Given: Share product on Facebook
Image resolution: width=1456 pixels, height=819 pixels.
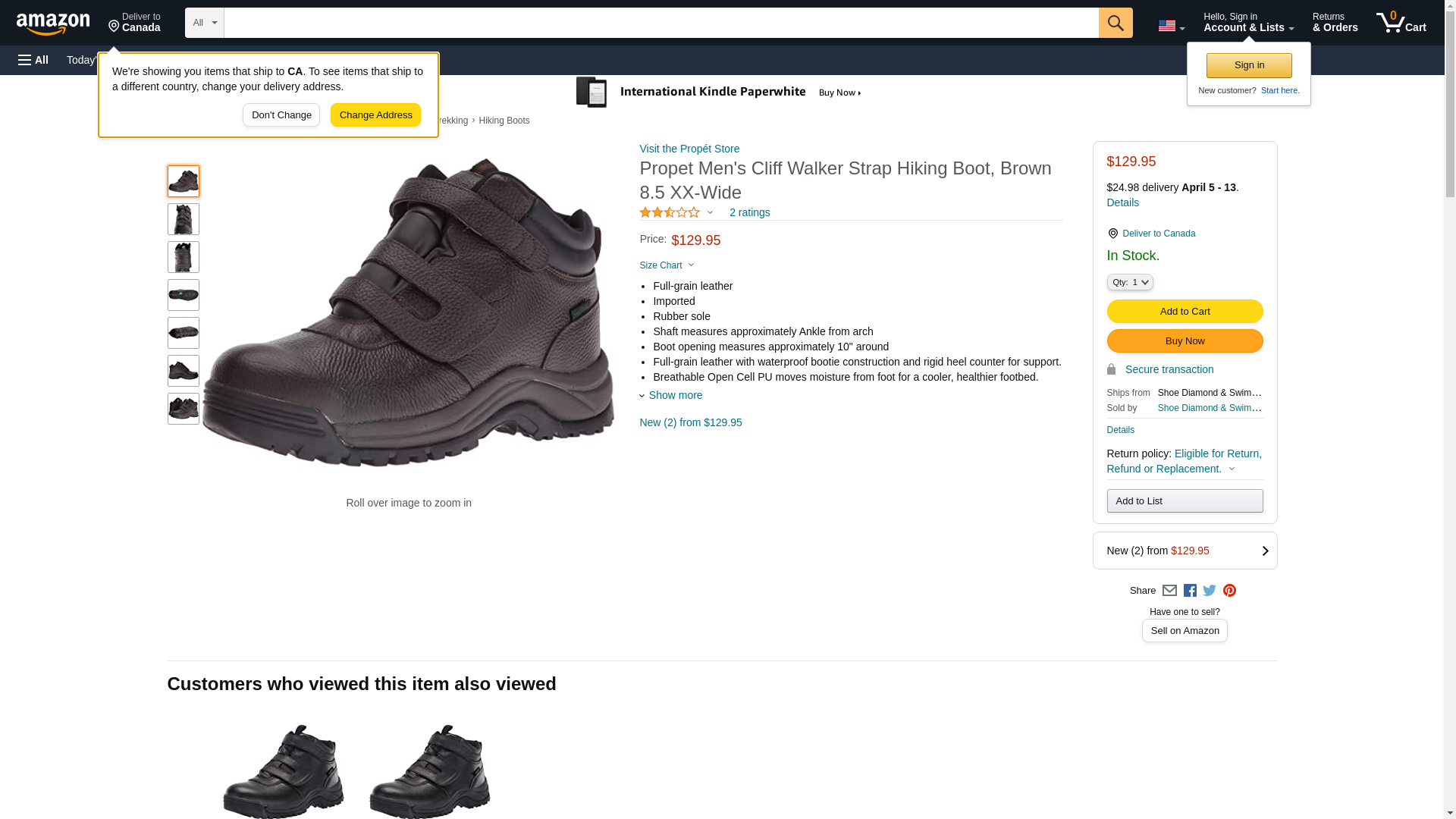Looking at the screenshot, I should click(1190, 591).
